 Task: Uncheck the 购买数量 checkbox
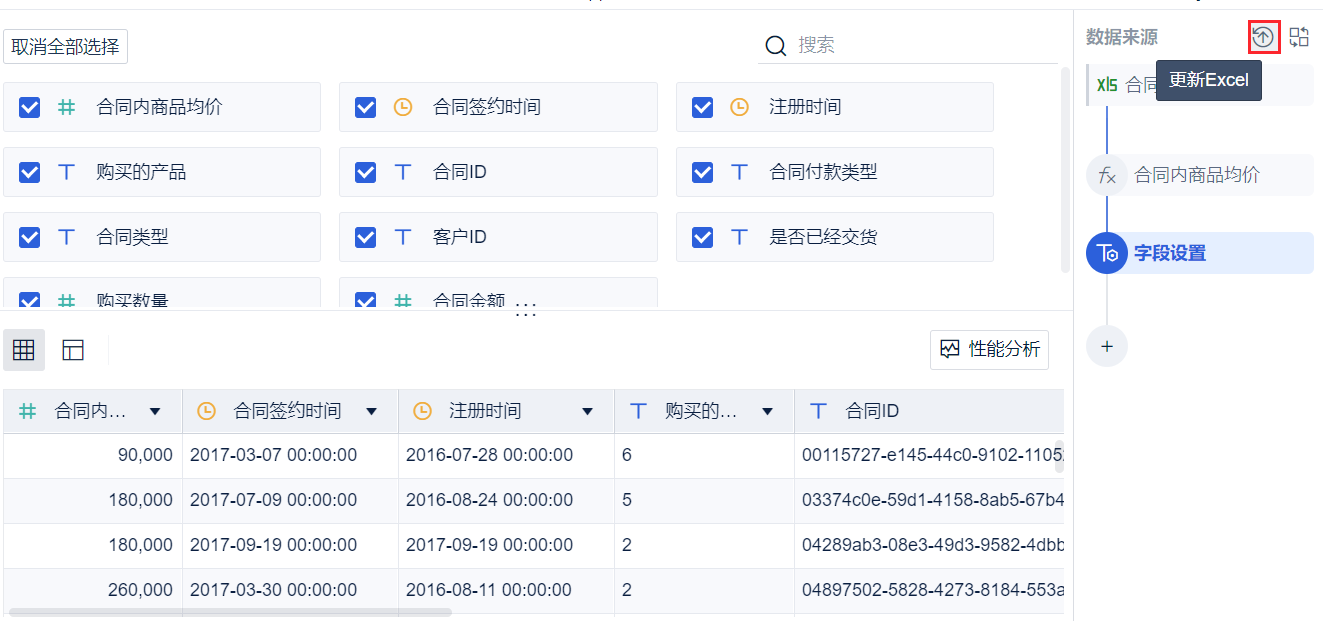[30, 299]
